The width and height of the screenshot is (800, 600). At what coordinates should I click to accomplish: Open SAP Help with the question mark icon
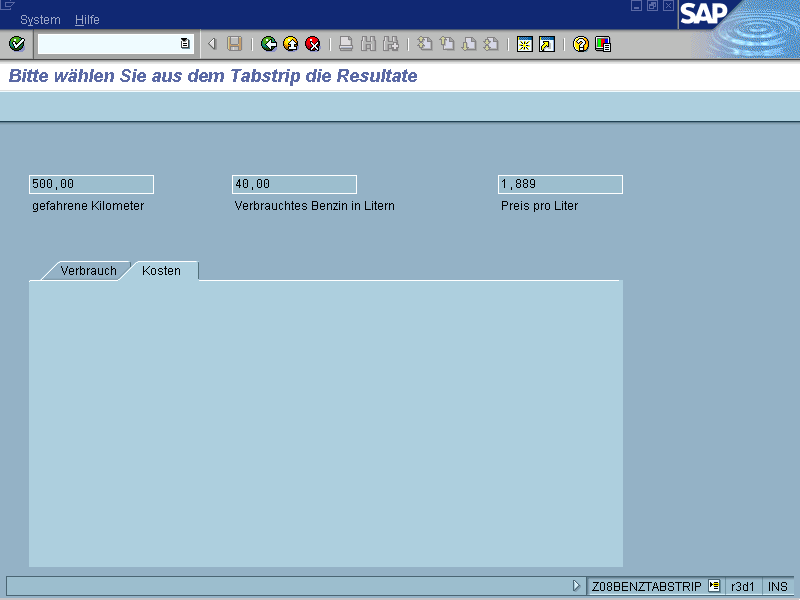coord(581,44)
